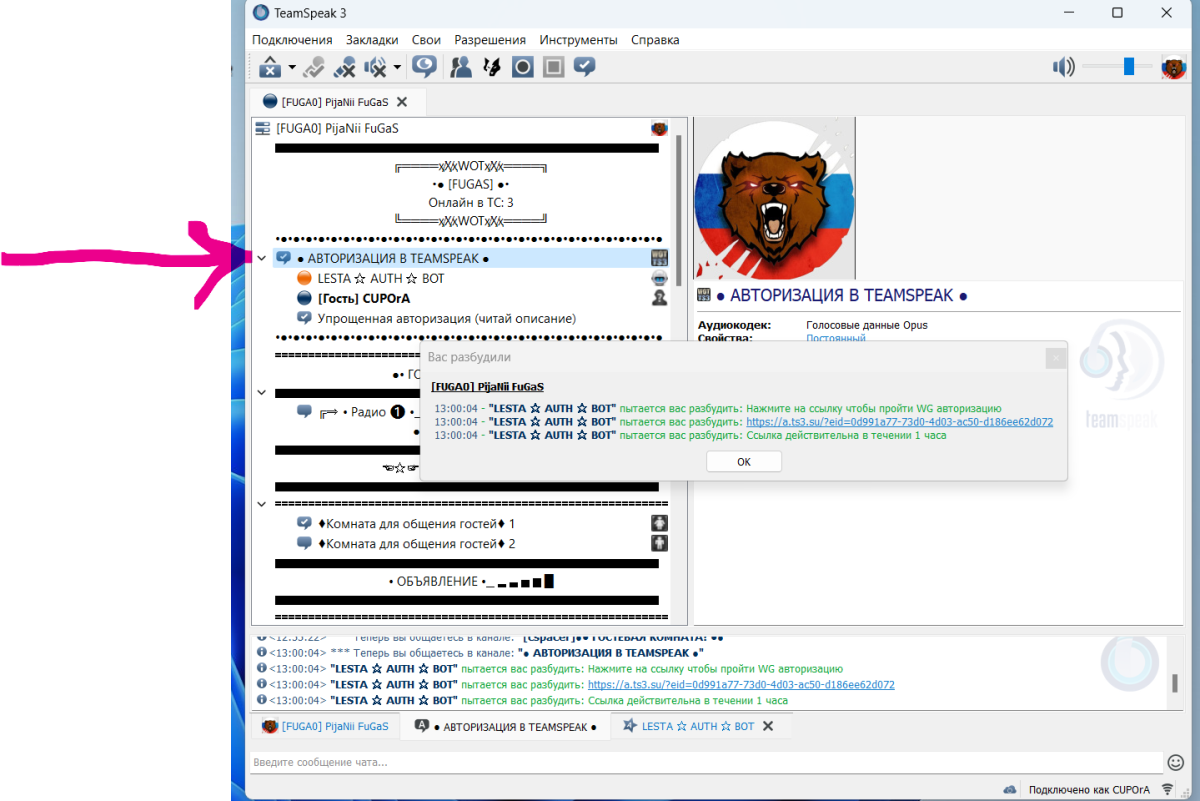The width and height of the screenshot is (1200, 801).
Task: Click the ОБЪЯВЛЕНИЕ spacer row
Action: point(471,581)
